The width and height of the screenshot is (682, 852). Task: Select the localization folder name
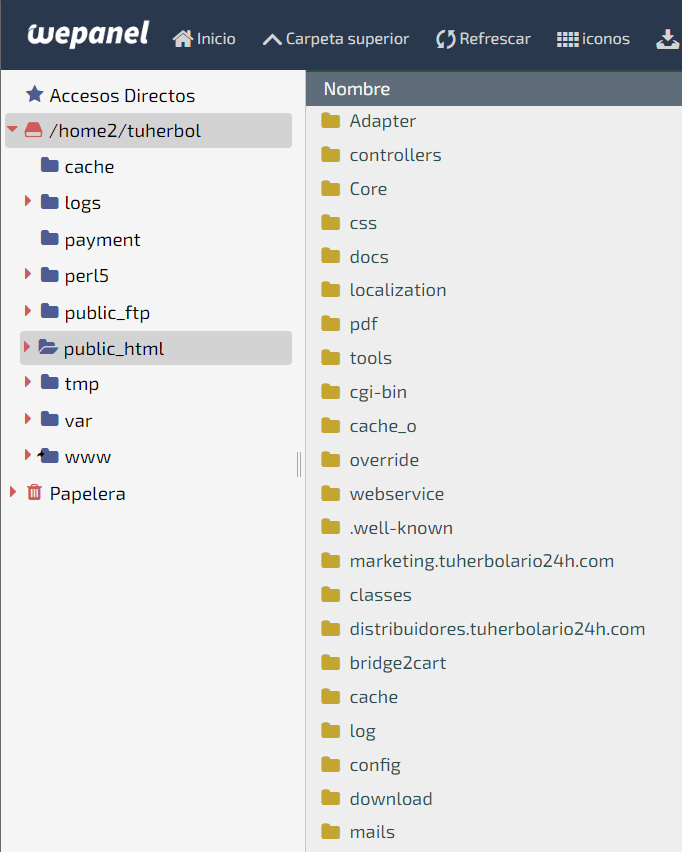[x=398, y=290]
